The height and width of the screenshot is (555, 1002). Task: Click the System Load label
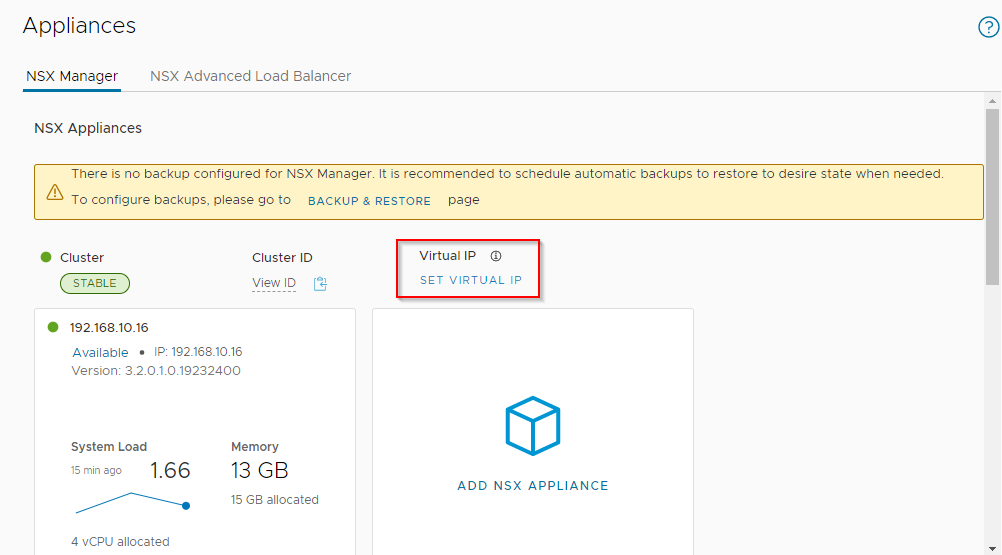(x=109, y=446)
